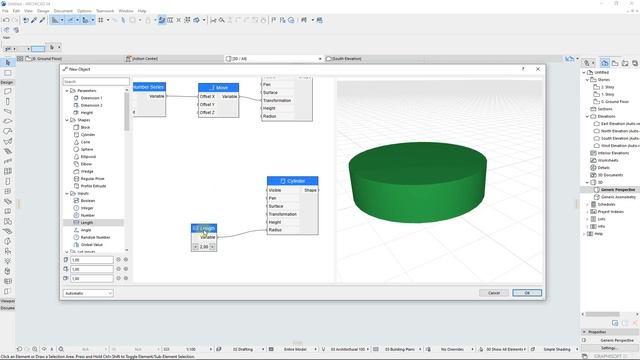
Task: Collapse the Elevations folder in the Navigator
Action: click(x=587, y=116)
